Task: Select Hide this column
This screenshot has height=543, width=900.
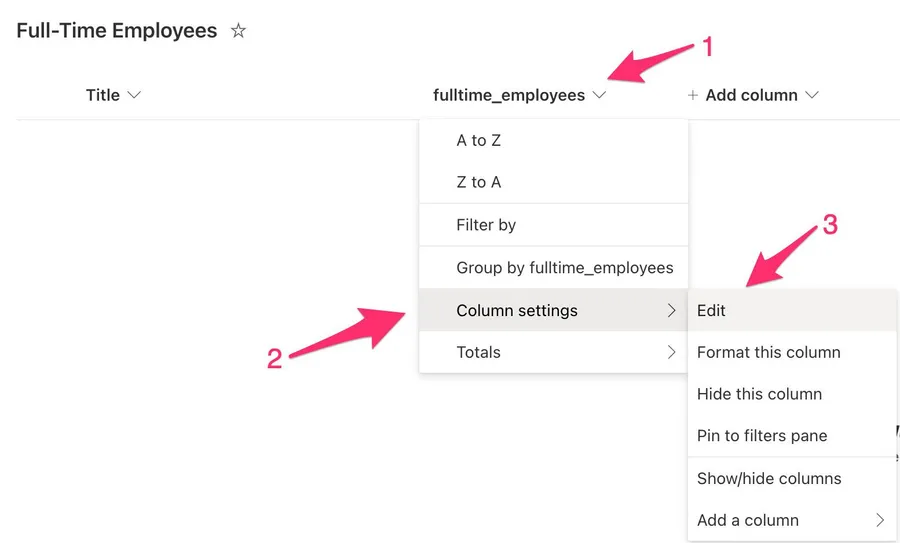Action: [x=759, y=395]
